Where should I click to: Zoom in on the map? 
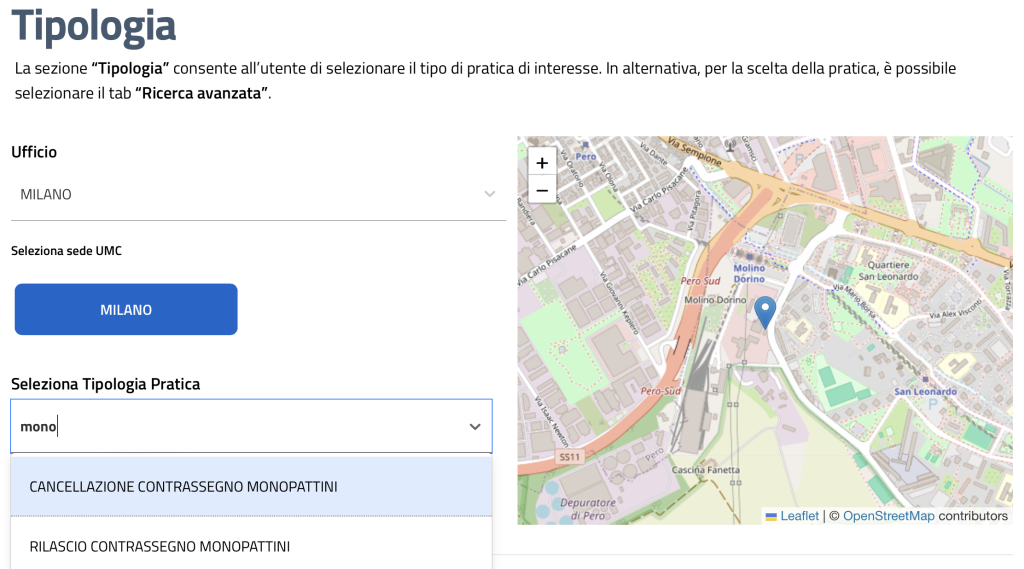pyautogui.click(x=541, y=163)
